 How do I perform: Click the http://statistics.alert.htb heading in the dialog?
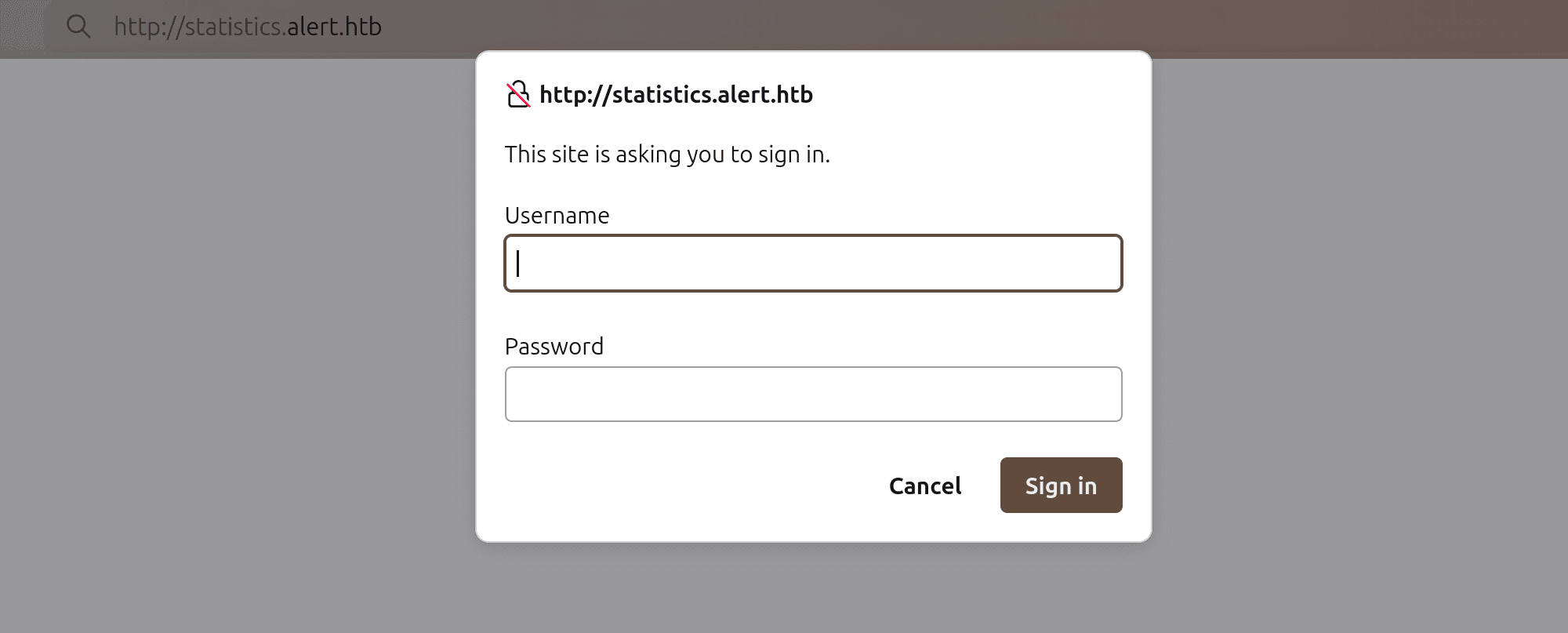[675, 93]
